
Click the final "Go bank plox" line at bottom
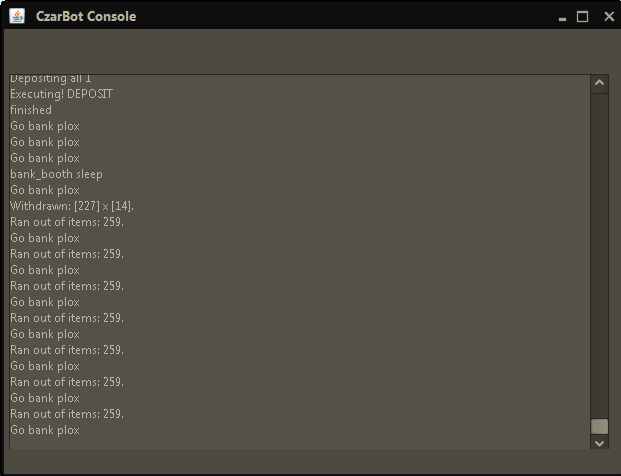click(45, 430)
